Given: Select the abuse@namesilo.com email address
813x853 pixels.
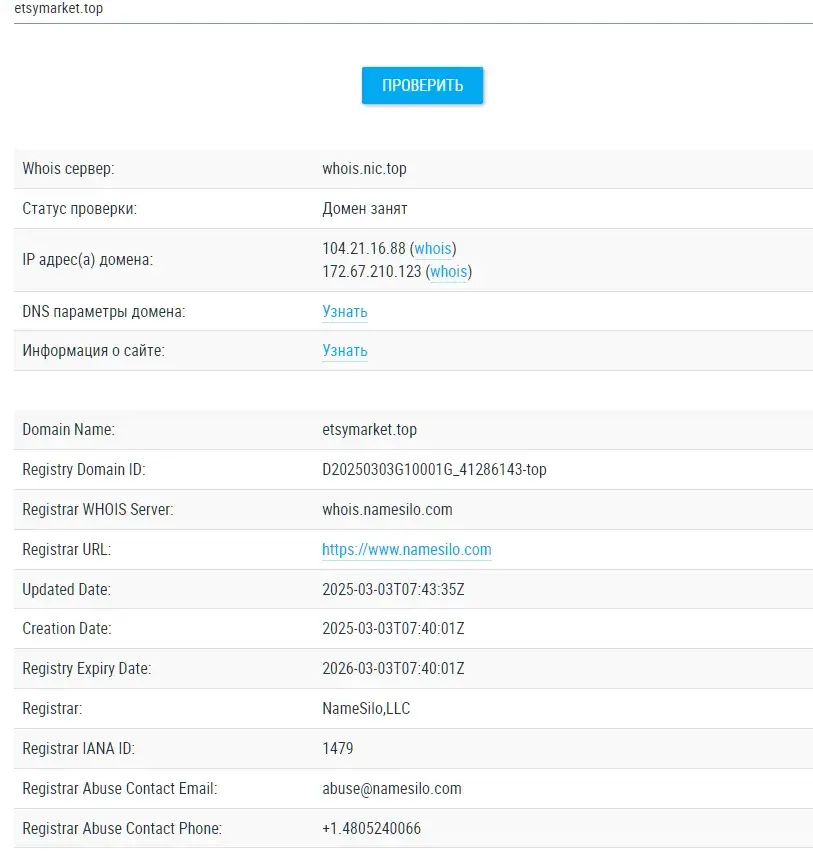Looking at the screenshot, I should [x=392, y=789].
